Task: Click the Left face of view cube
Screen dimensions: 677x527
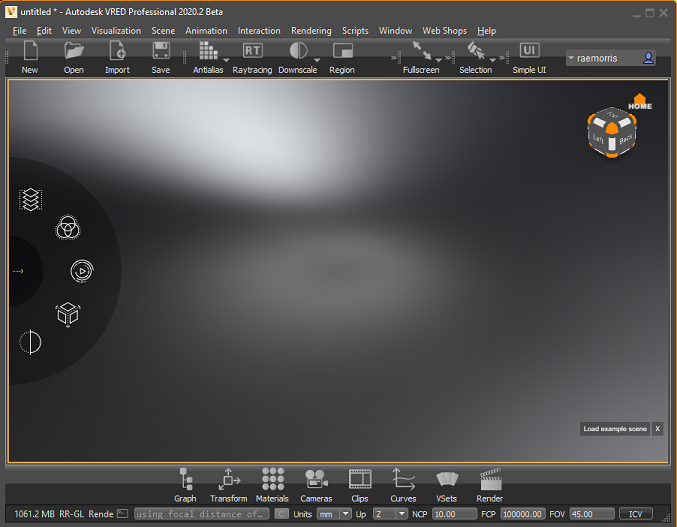Action: pos(598,139)
